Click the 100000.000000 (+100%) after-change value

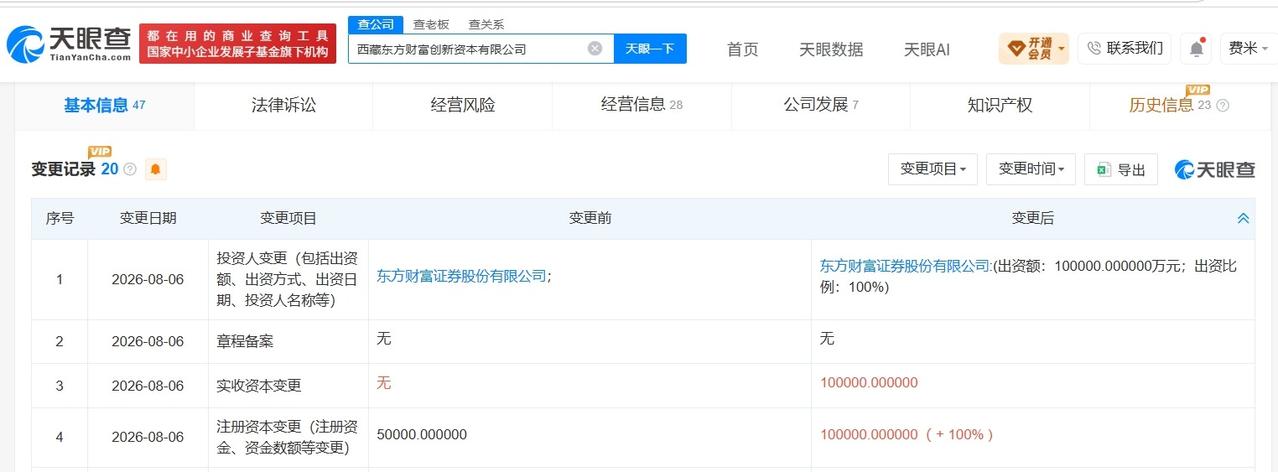point(906,435)
